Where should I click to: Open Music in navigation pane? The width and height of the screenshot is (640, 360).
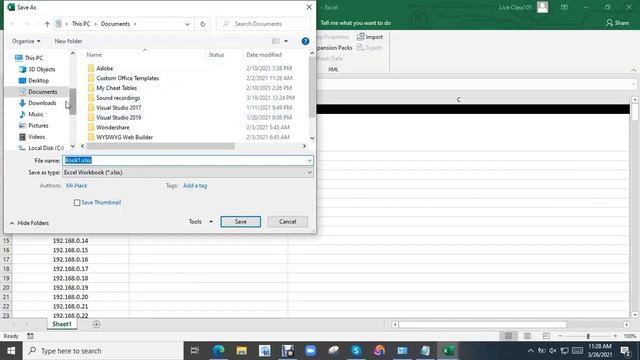36,114
